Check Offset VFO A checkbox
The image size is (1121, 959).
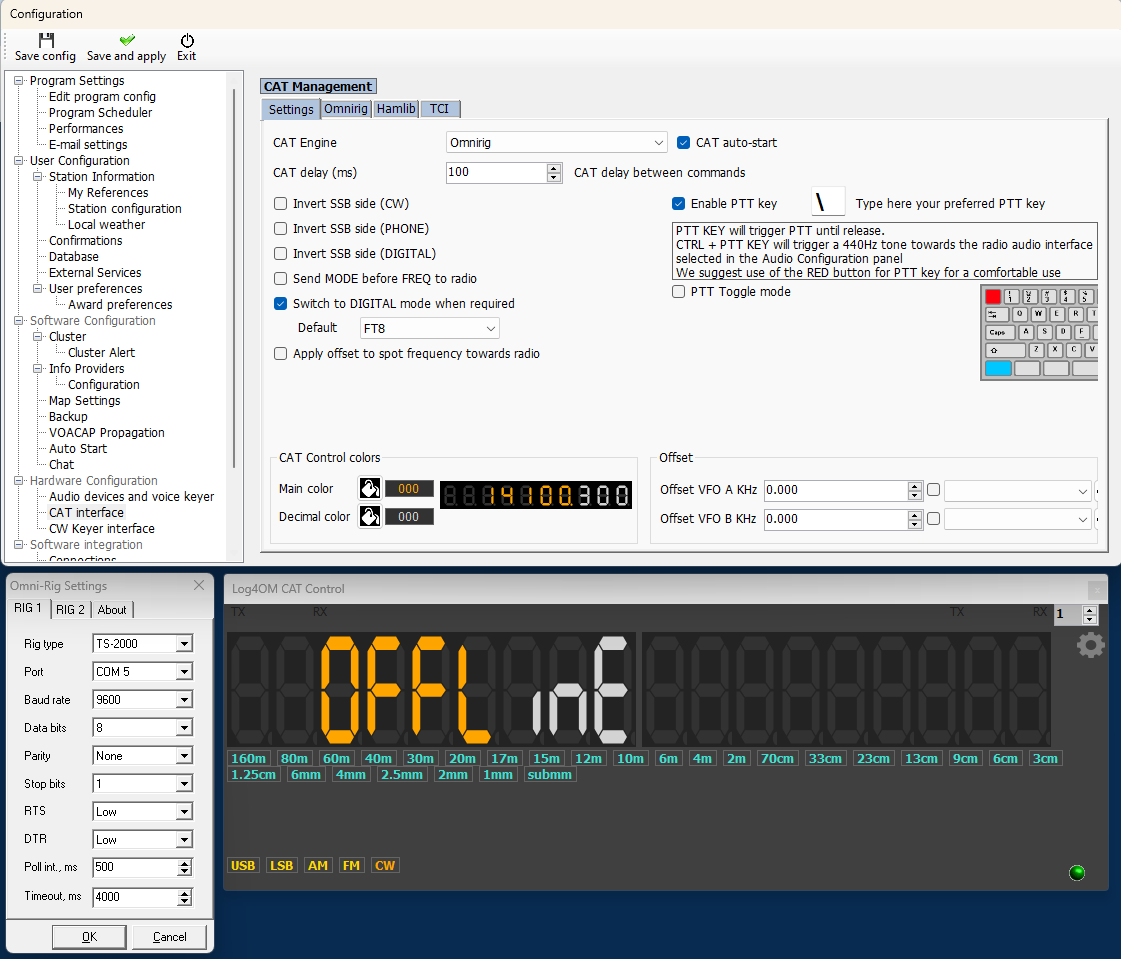(x=933, y=490)
